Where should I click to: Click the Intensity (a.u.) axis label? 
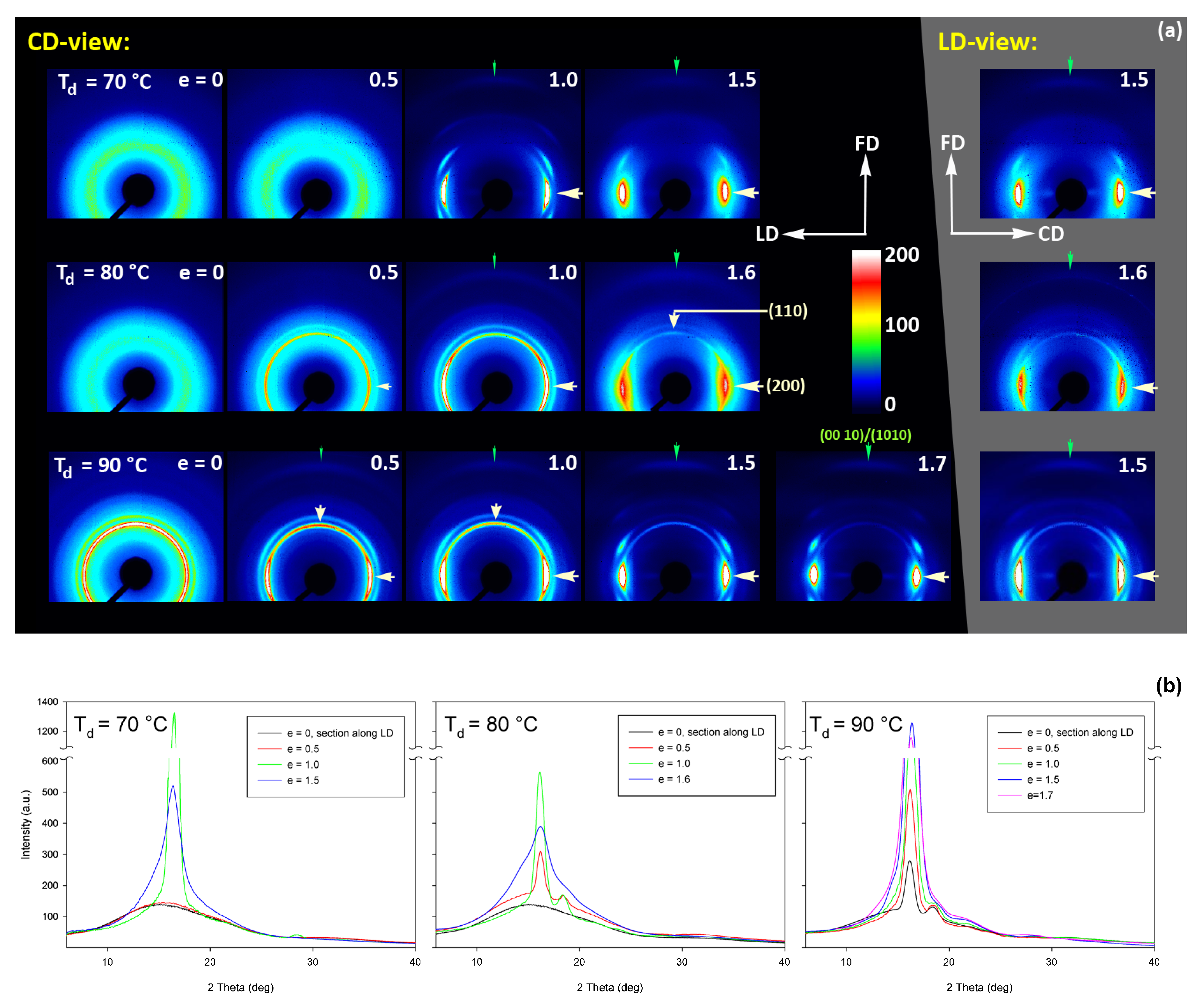coord(26,824)
